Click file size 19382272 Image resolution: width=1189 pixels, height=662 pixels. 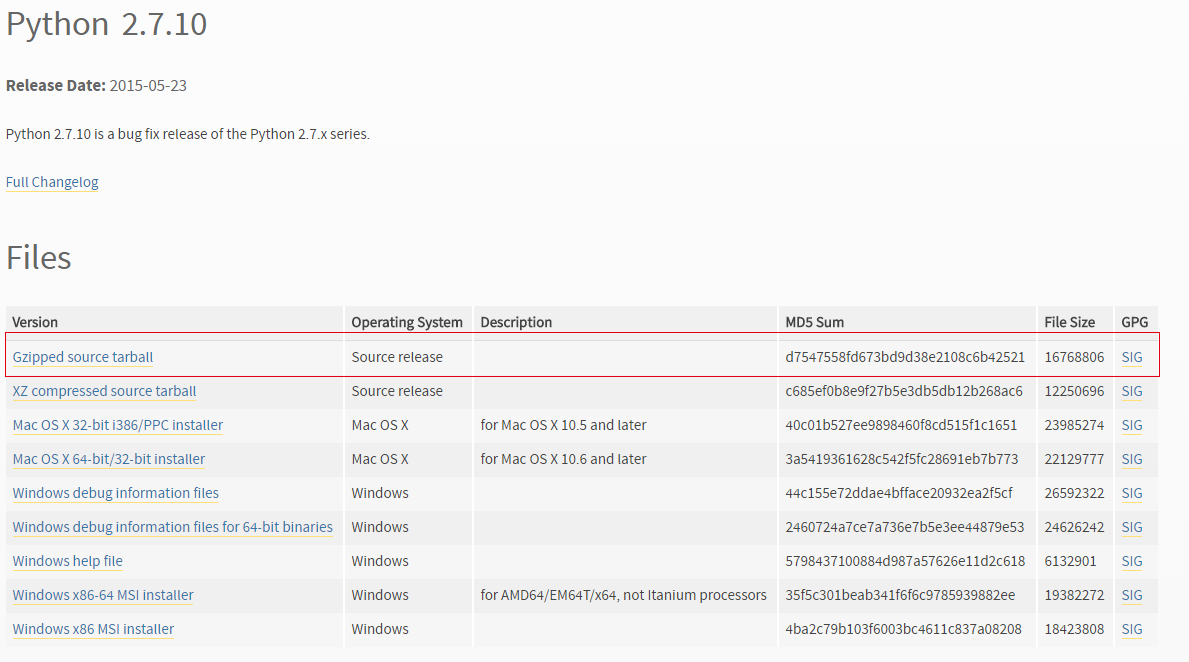(x=1074, y=595)
